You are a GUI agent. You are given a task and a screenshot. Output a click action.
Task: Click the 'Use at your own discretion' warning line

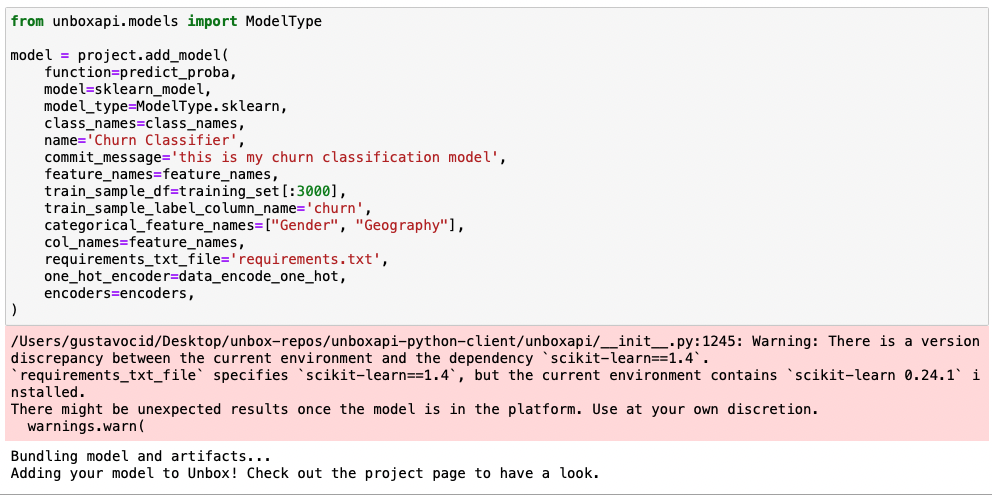[414, 410]
